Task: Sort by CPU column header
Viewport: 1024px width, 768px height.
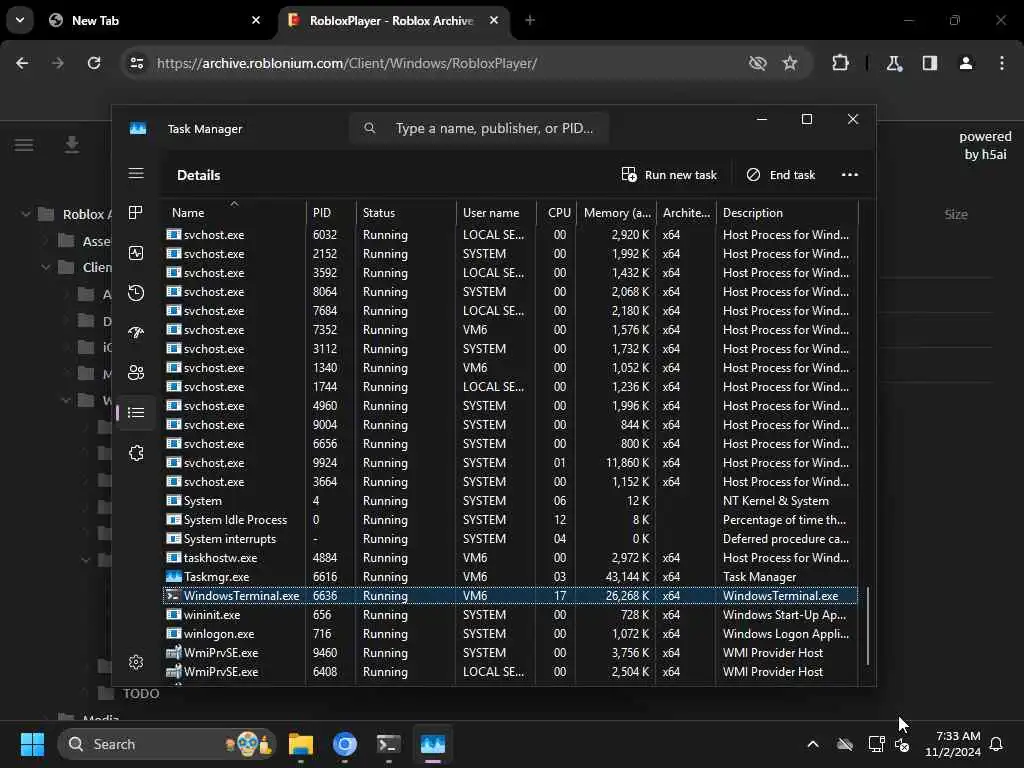Action: (x=556, y=212)
